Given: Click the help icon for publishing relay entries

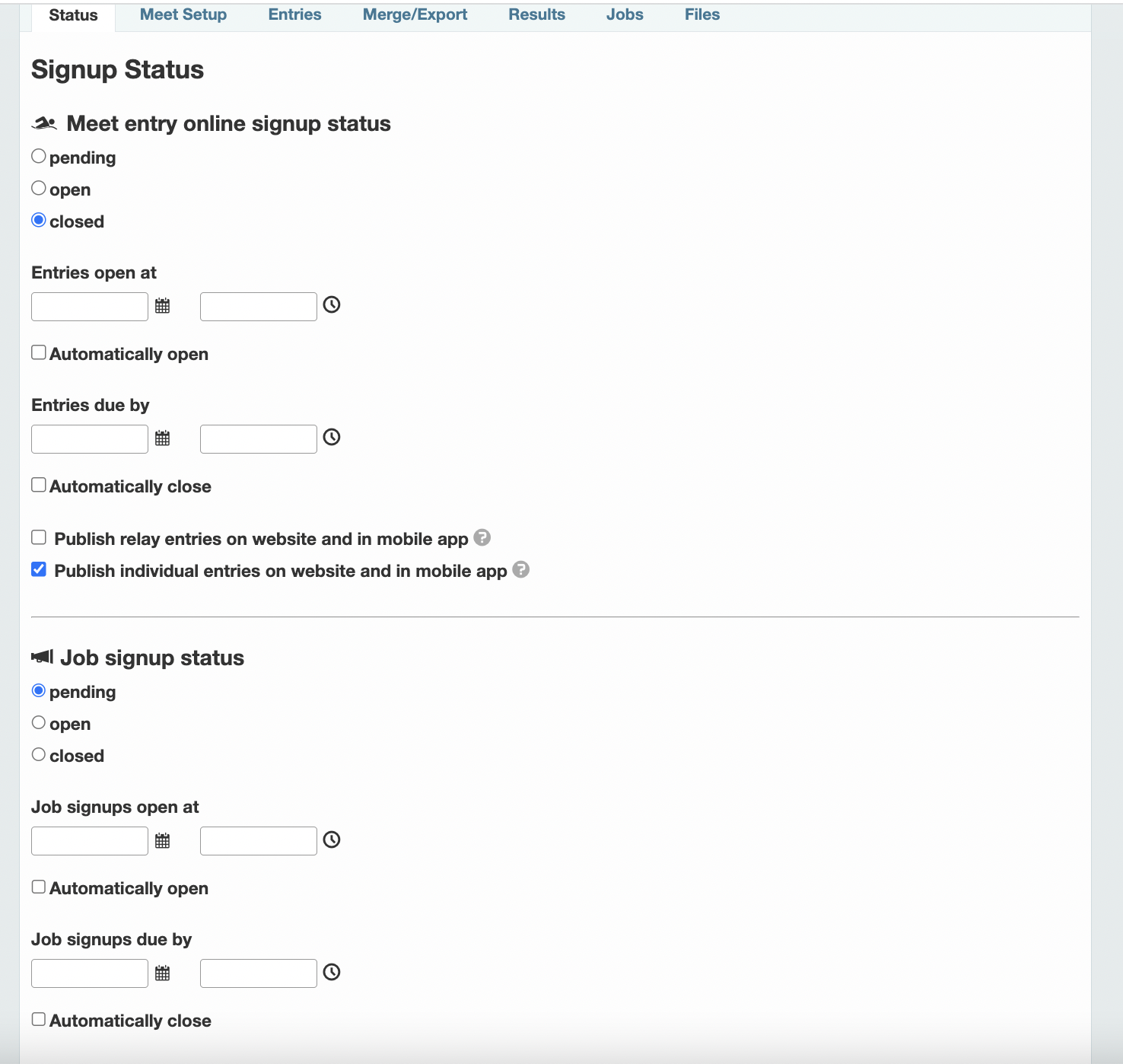Looking at the screenshot, I should 481,537.
